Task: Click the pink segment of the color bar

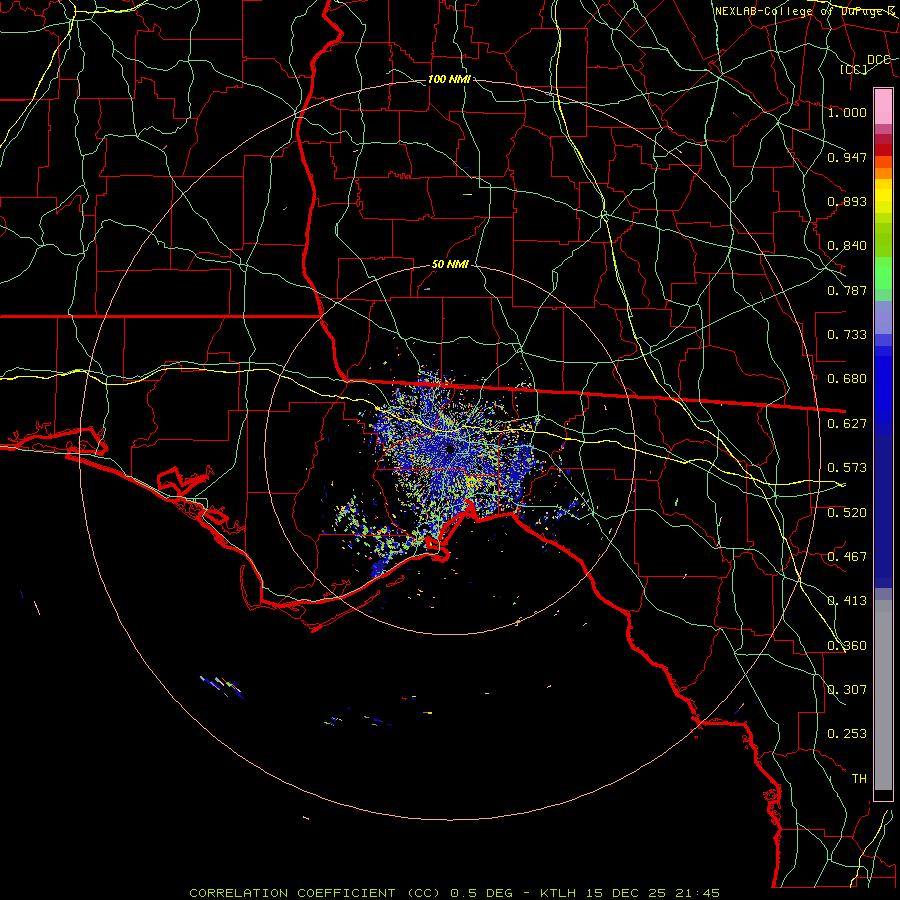Action: 883,106
